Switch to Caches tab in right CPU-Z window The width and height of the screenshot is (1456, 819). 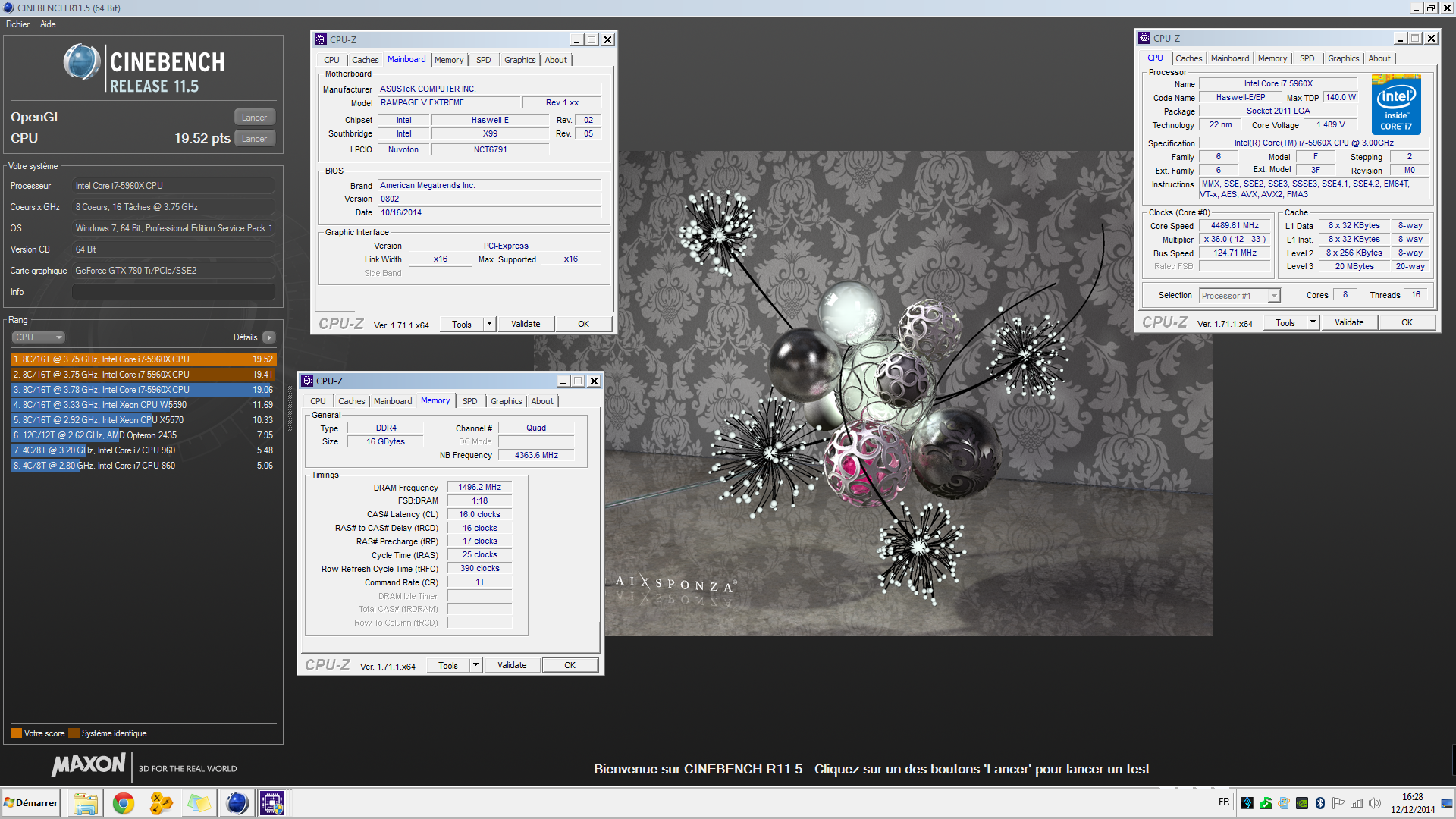click(x=1188, y=58)
